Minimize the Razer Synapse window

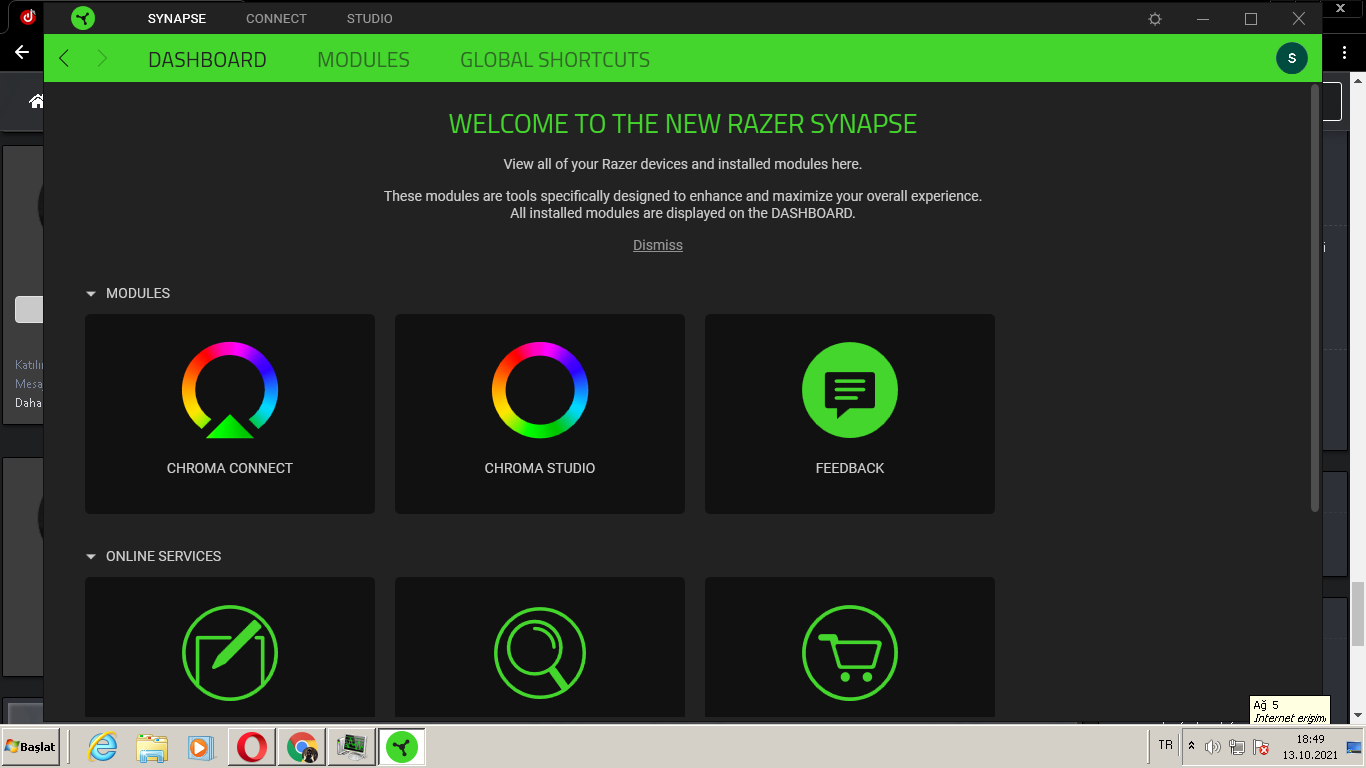[x=1203, y=19]
